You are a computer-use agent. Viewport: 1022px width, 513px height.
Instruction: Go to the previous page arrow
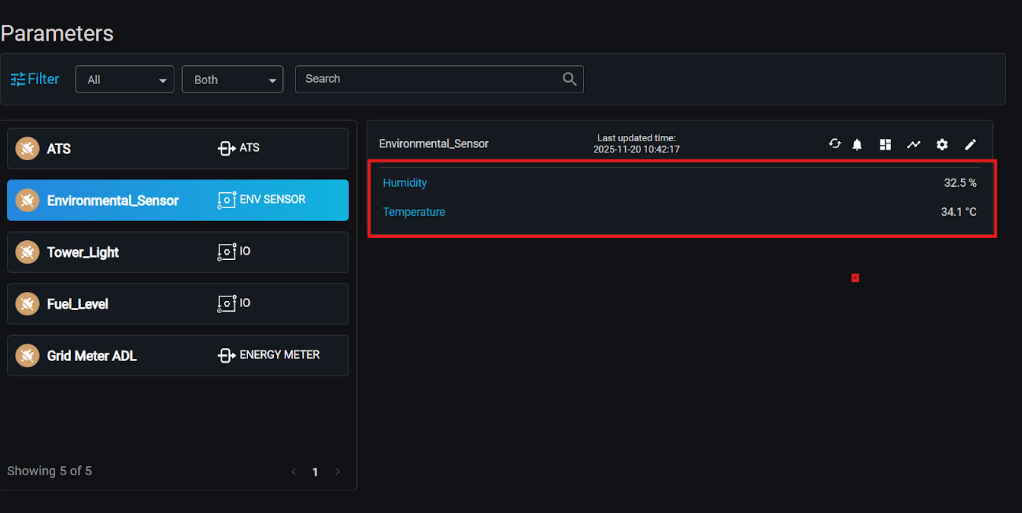pyautogui.click(x=293, y=472)
